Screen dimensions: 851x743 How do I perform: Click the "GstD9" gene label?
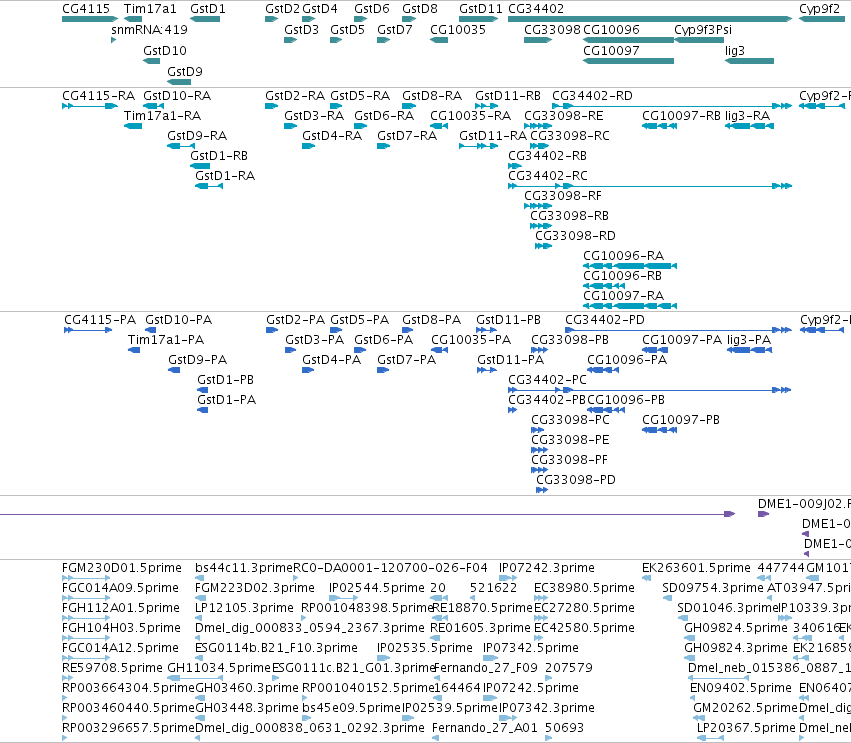185,72
